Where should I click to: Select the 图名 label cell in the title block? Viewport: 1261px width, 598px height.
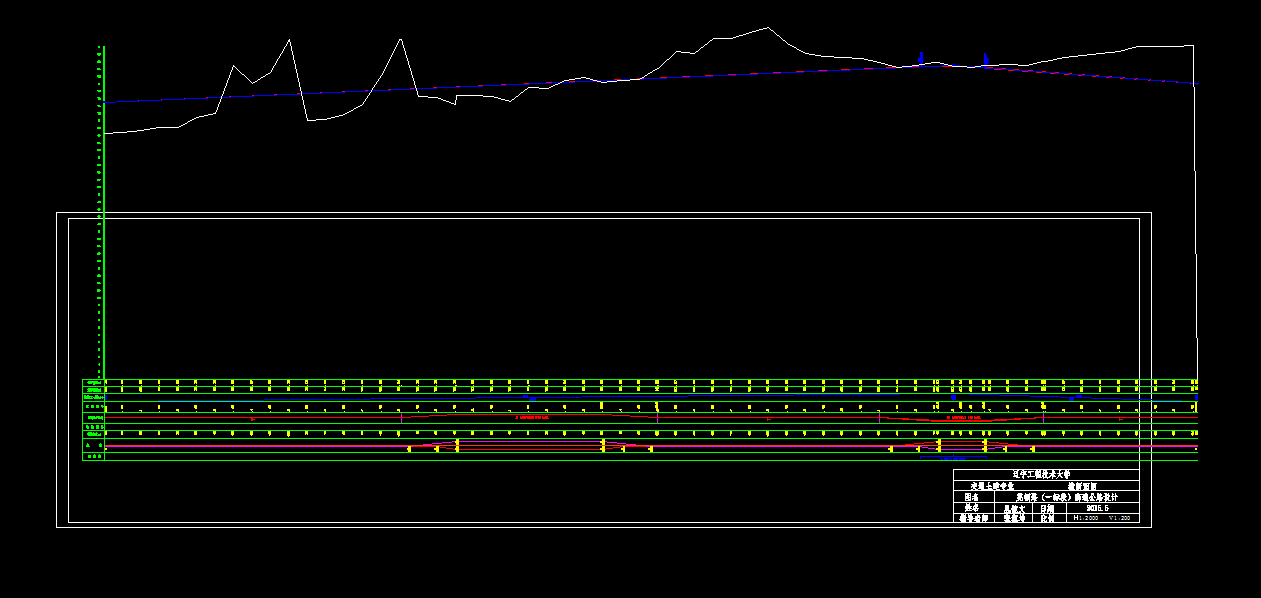[x=972, y=497]
